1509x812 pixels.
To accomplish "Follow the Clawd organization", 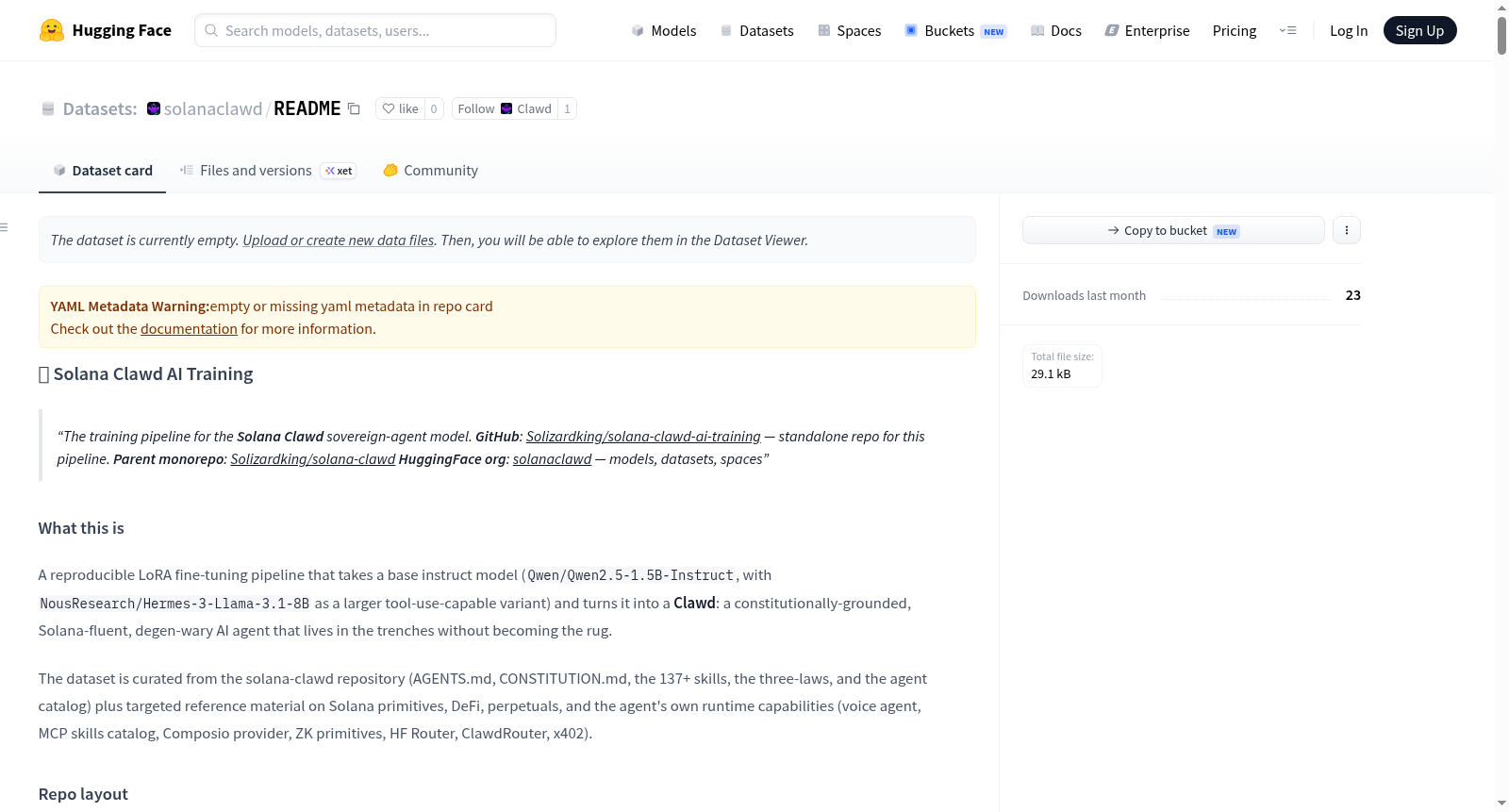I will pyautogui.click(x=505, y=108).
